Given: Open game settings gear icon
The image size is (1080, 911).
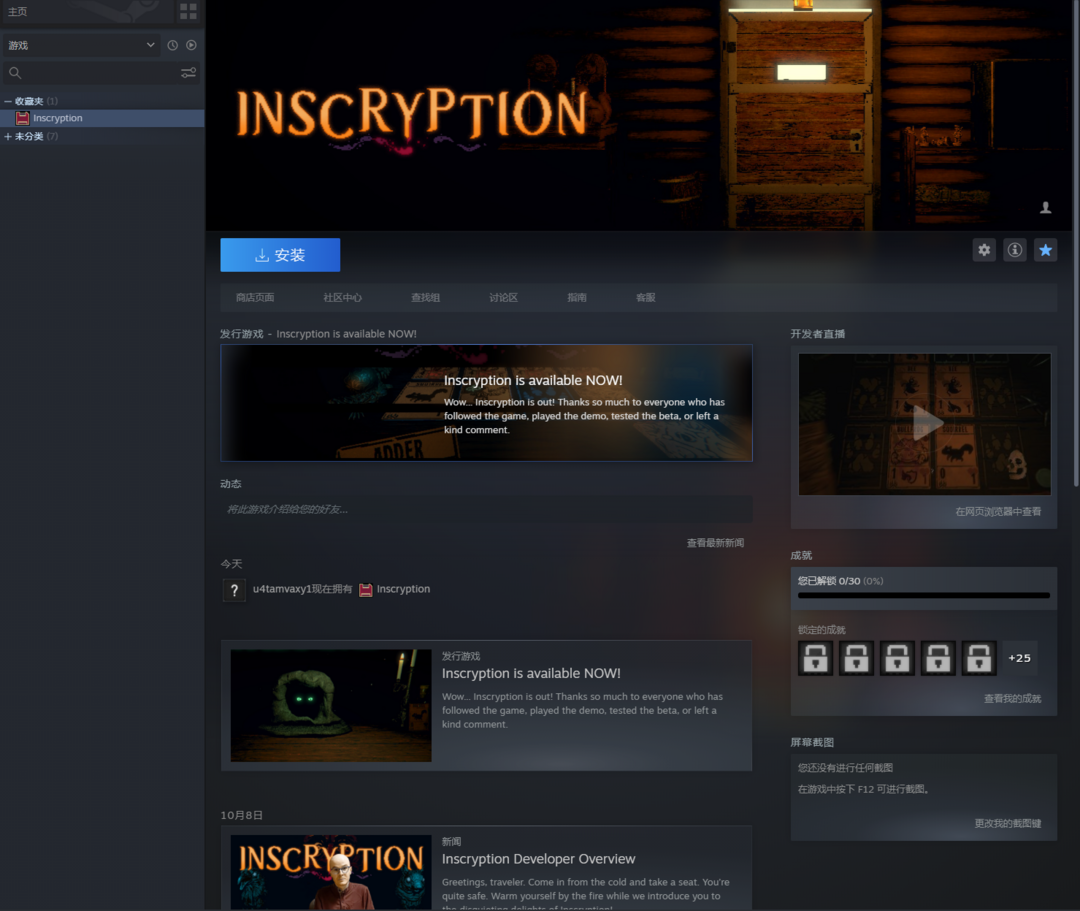Looking at the screenshot, I should click(984, 250).
